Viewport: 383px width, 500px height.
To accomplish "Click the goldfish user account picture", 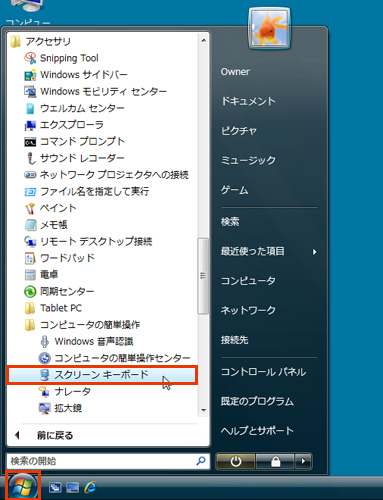I will point(270,29).
